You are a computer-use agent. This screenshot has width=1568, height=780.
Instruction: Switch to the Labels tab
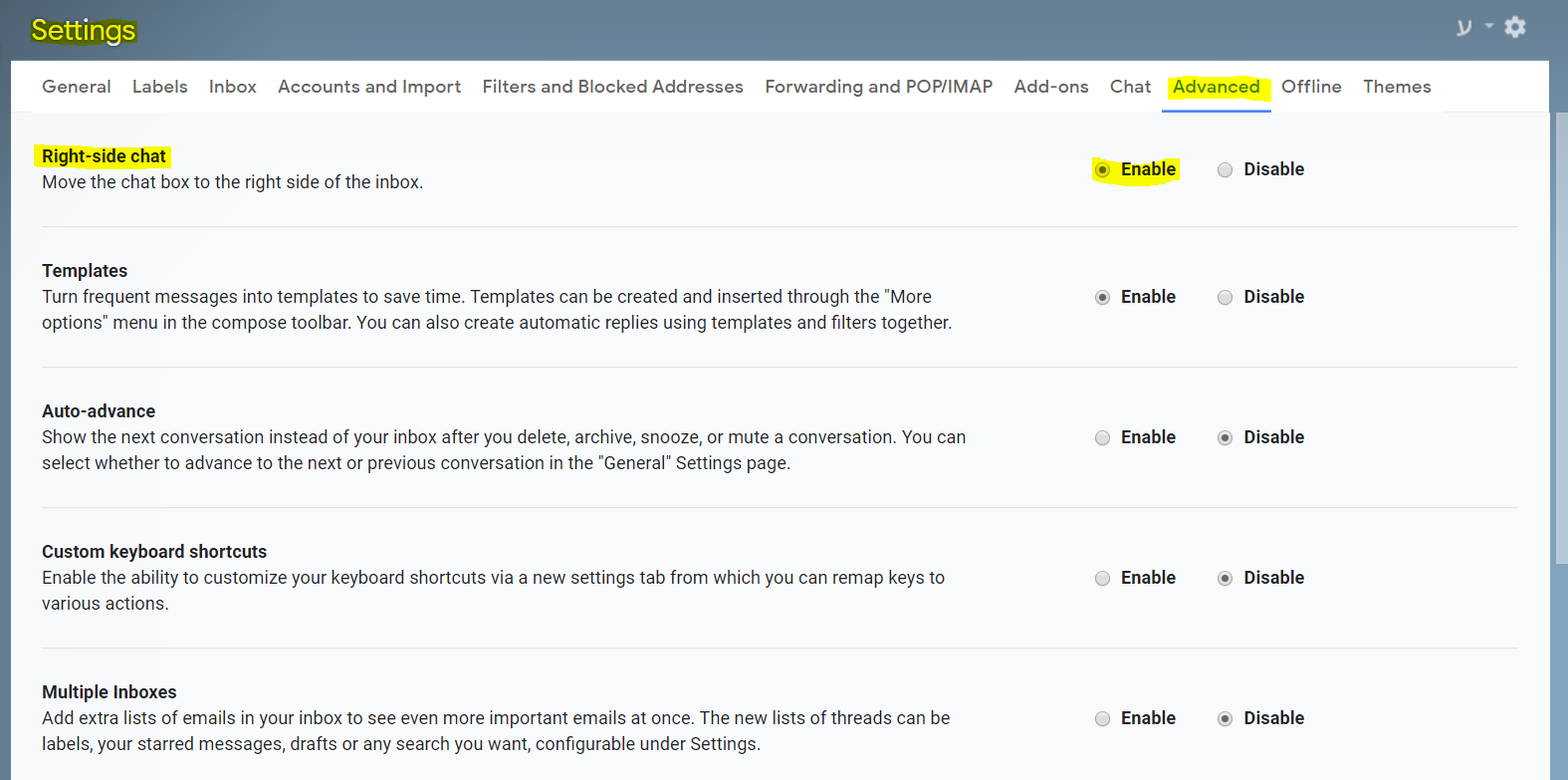(160, 87)
